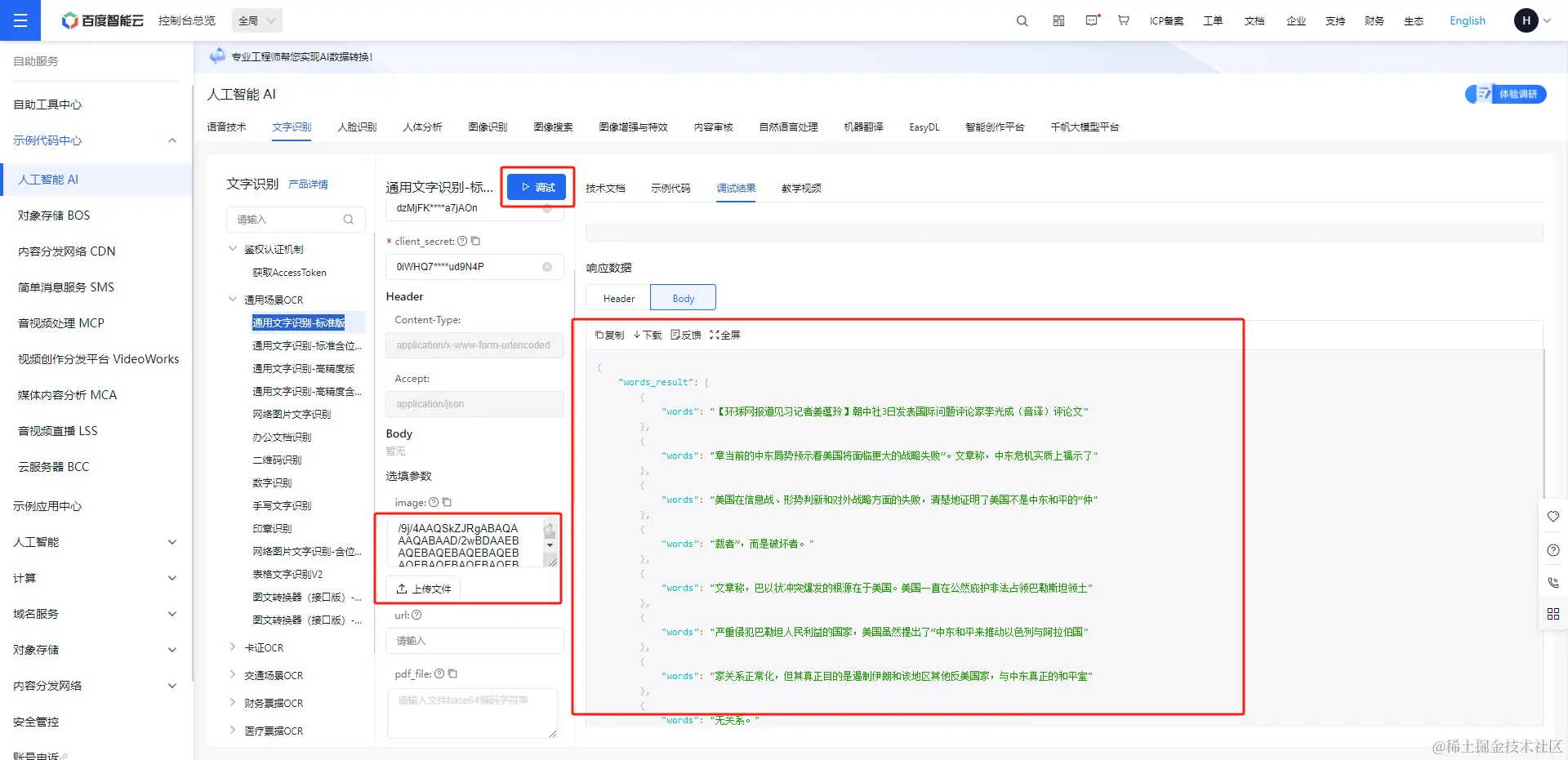Screen dimensions: 1568x760
Task: Open the hamburger main menu
Action: 20,20
